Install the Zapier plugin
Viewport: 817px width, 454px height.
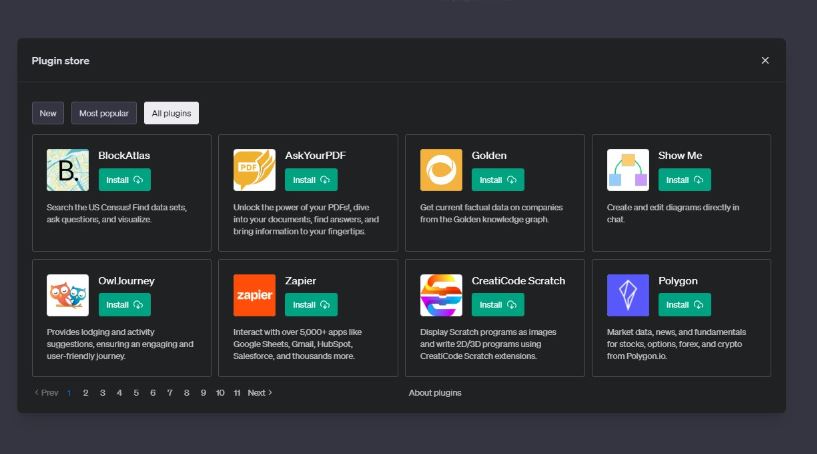(x=311, y=305)
